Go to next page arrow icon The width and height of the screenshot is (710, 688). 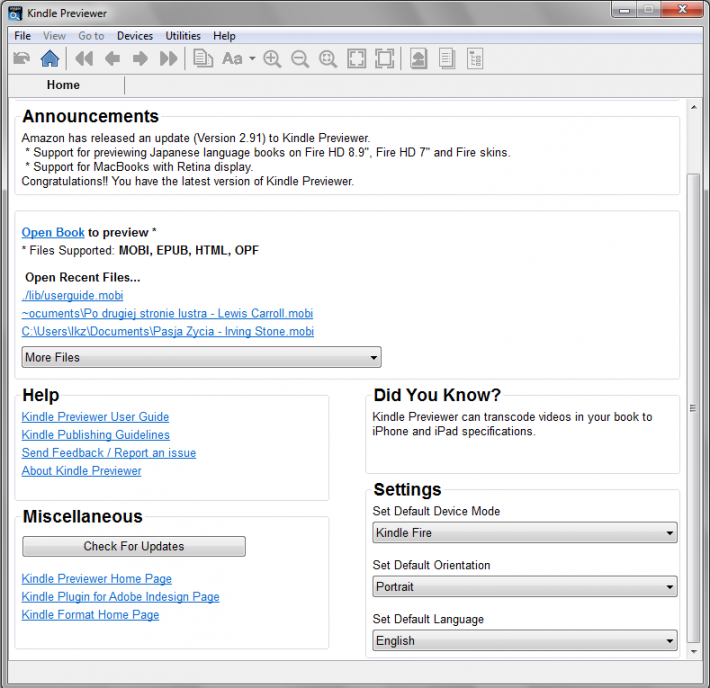[x=140, y=58]
